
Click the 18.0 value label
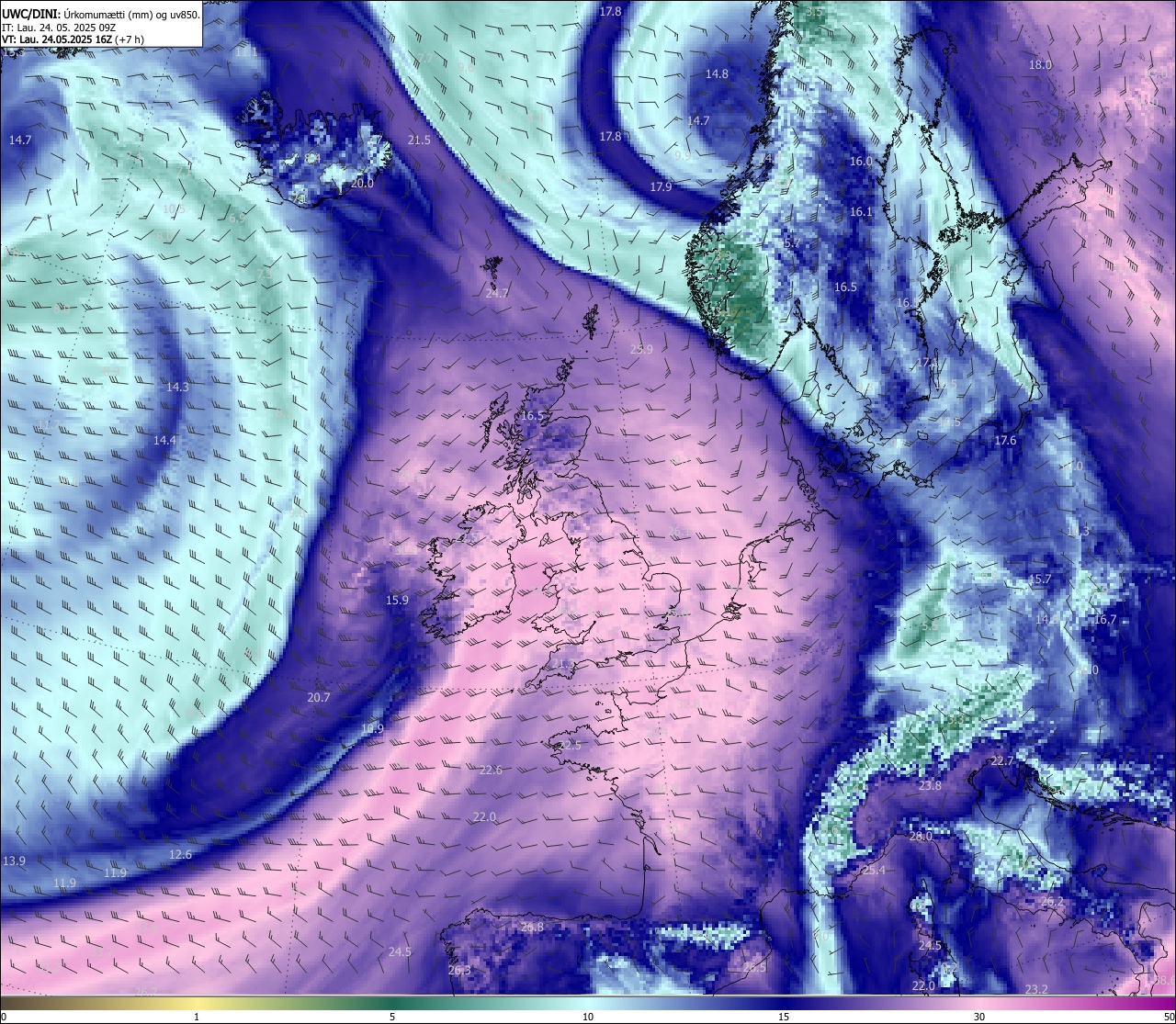pos(1040,64)
